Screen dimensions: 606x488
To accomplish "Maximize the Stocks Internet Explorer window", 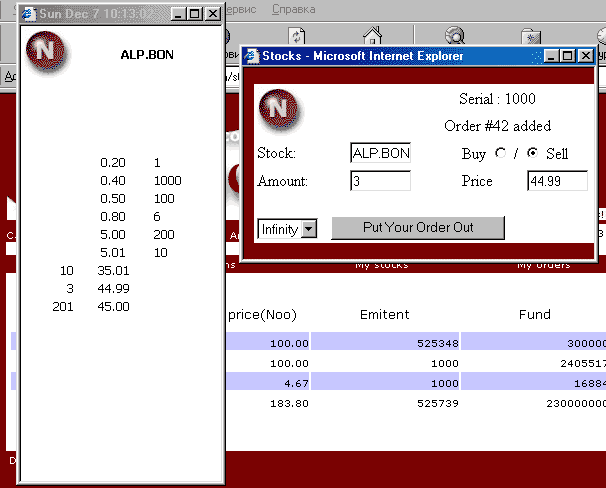I will click(567, 56).
